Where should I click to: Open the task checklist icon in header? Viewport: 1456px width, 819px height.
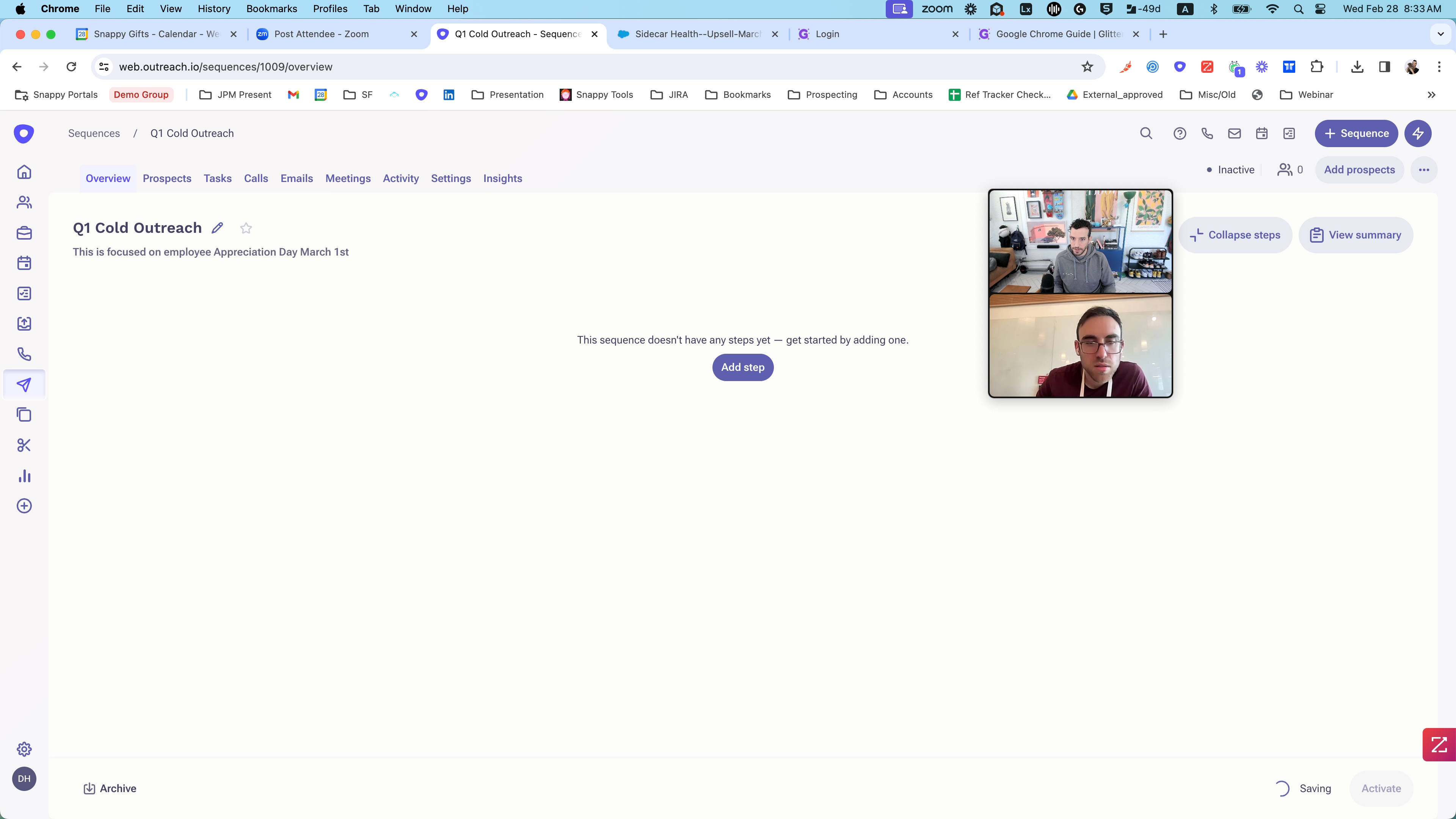coord(1289,133)
